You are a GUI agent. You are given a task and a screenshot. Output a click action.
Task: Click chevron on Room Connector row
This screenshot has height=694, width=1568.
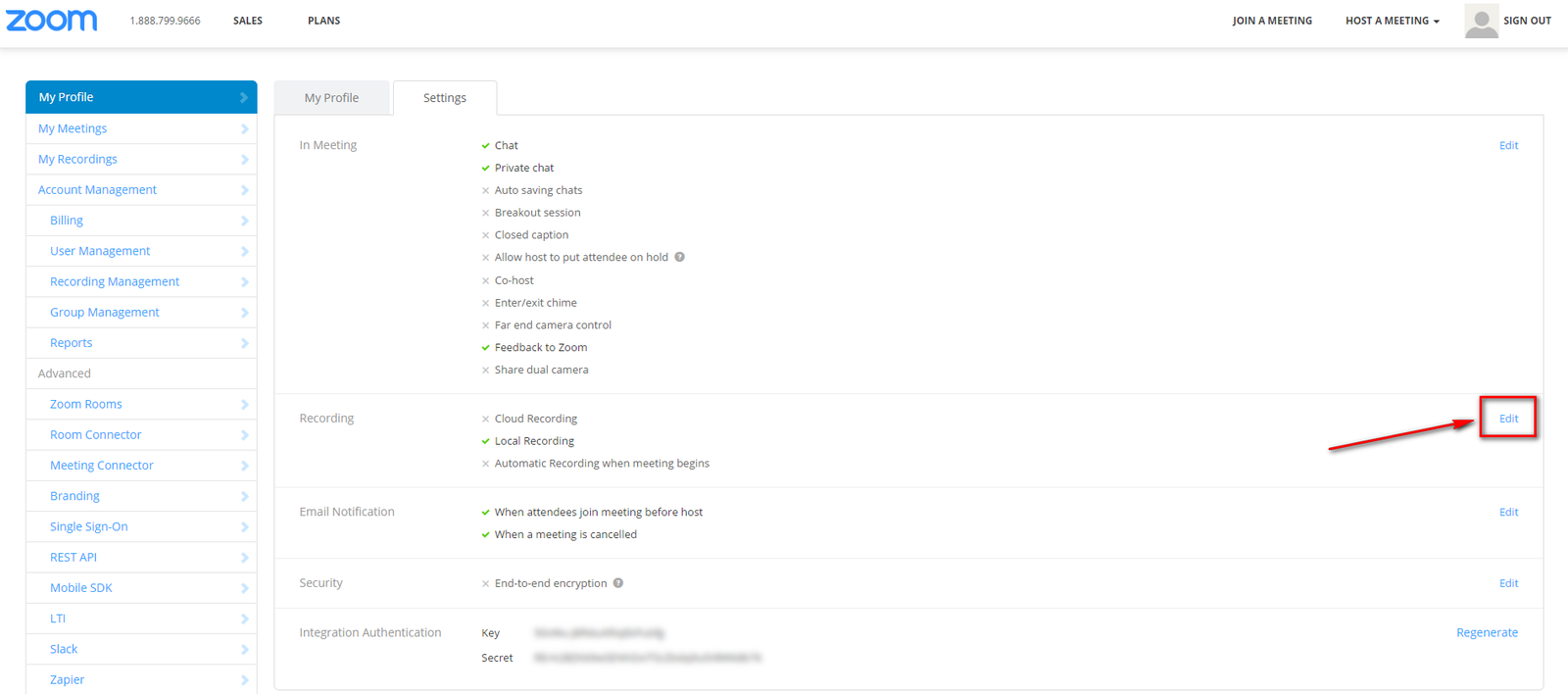(x=244, y=434)
